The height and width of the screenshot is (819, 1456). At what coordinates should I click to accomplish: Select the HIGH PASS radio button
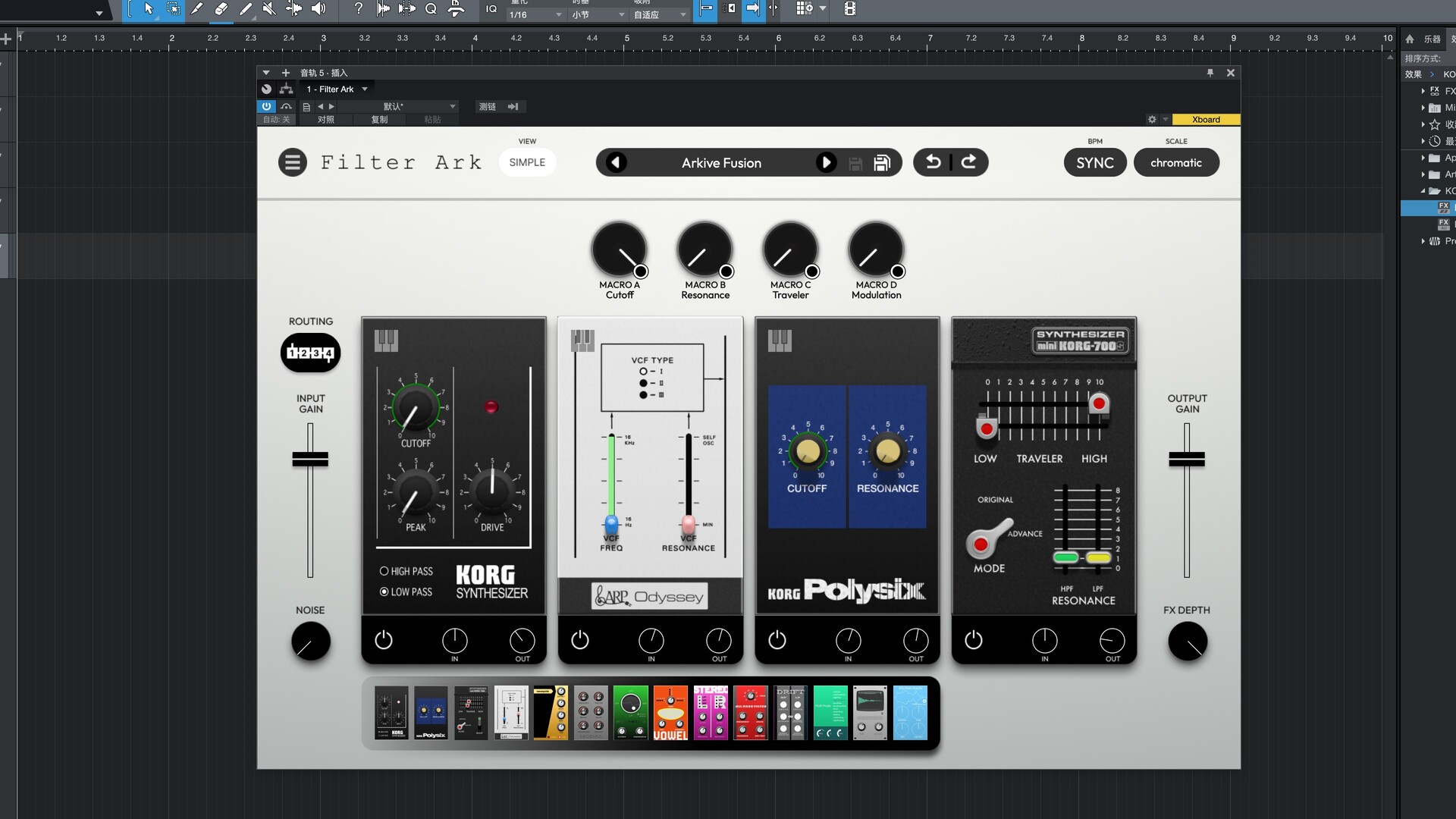pyautogui.click(x=384, y=571)
